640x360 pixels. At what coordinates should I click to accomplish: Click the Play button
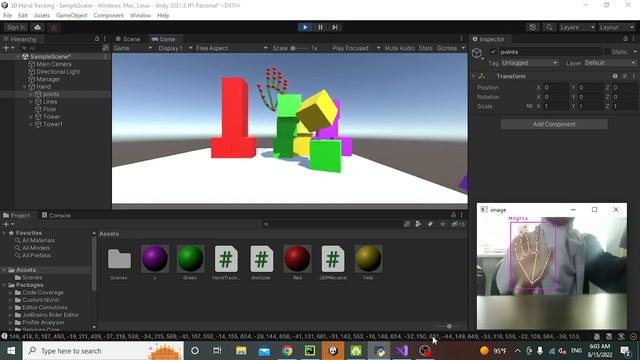click(305, 27)
